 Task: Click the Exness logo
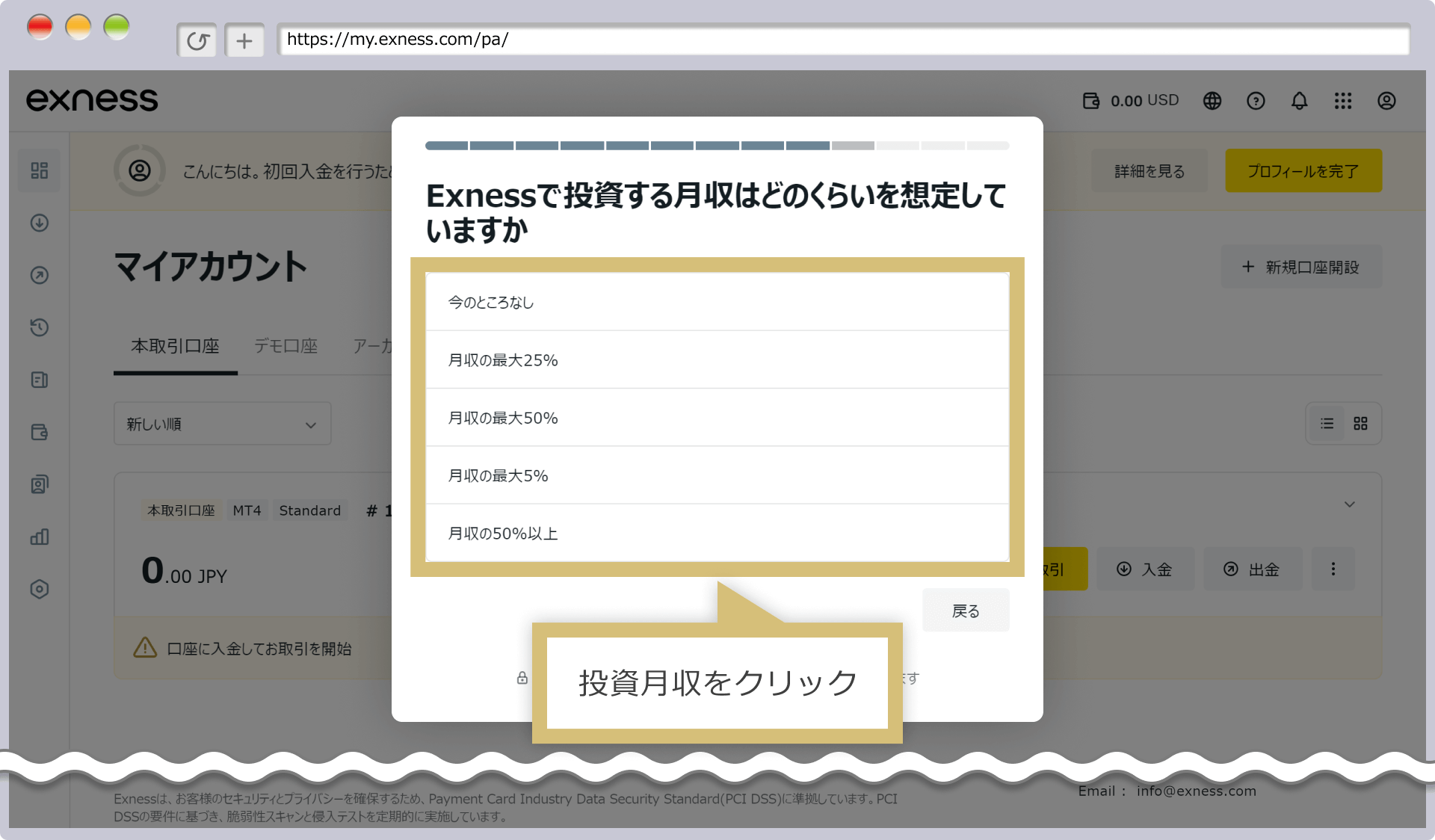point(92,100)
